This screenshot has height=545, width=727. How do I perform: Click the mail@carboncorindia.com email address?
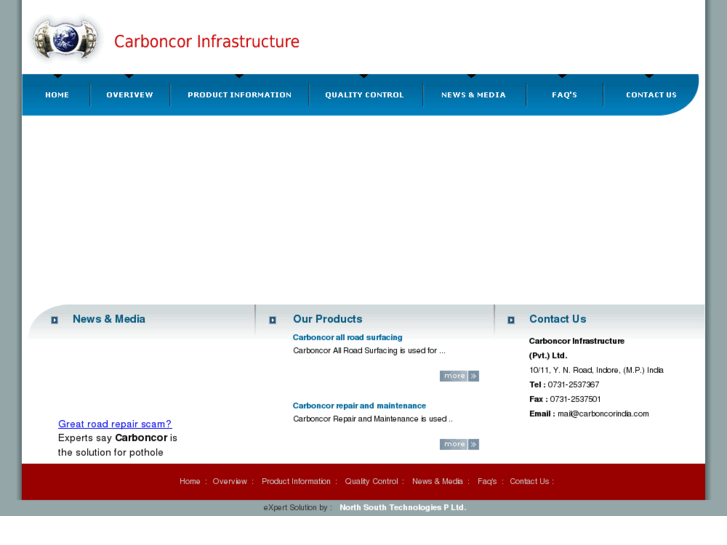(x=603, y=414)
